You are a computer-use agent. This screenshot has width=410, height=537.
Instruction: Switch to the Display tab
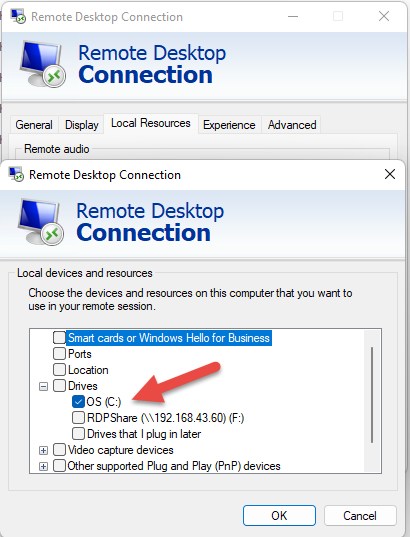coord(82,125)
